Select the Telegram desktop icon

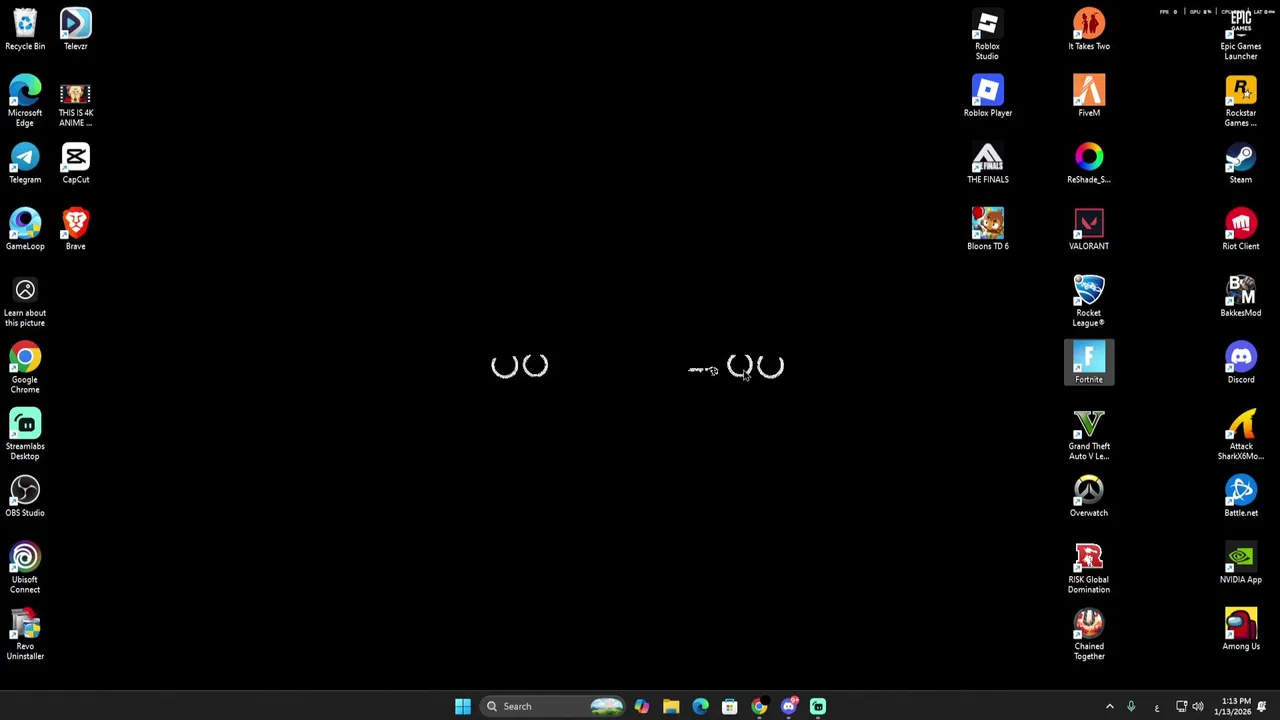tap(25, 163)
